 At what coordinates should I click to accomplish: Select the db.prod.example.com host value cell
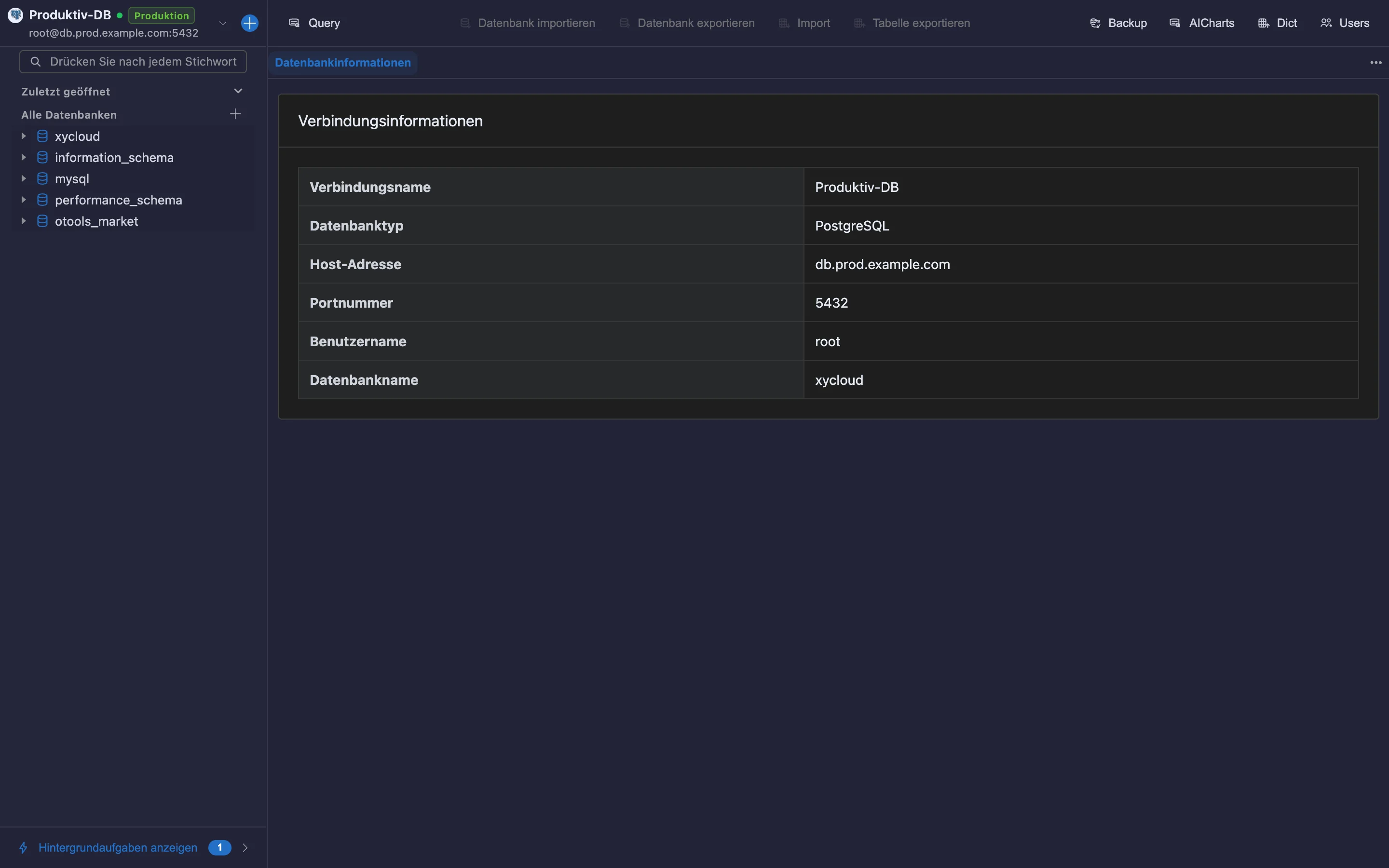(1081, 264)
